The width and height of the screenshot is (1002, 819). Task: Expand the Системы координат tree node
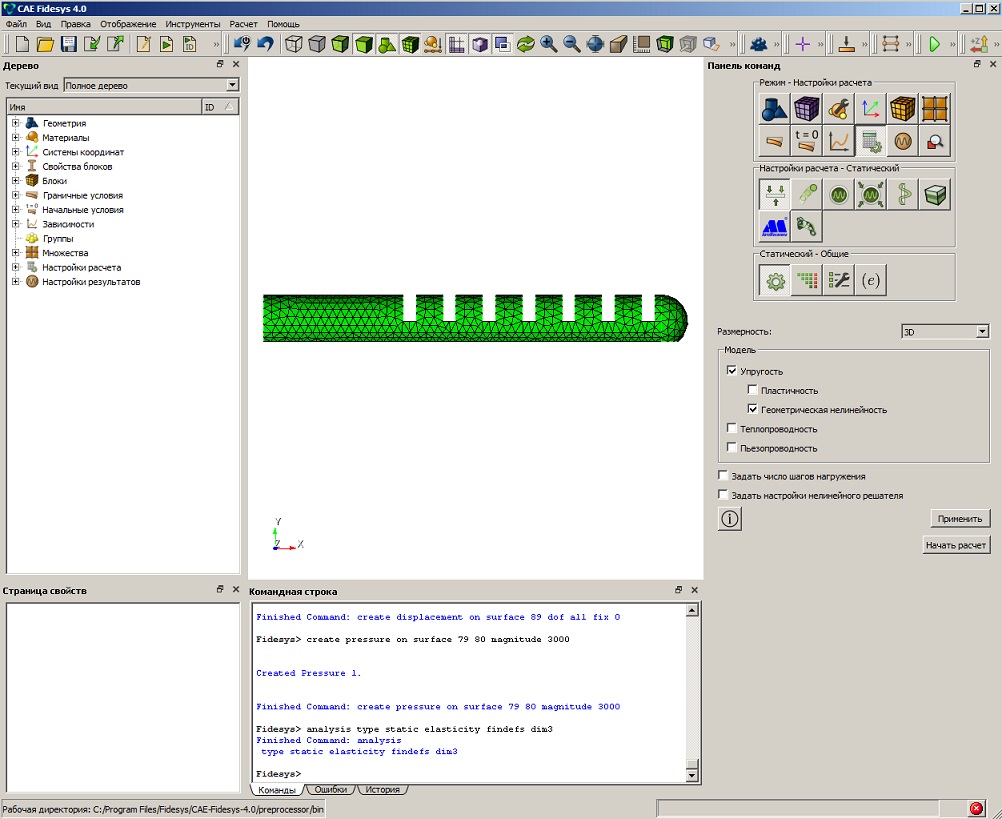16,151
